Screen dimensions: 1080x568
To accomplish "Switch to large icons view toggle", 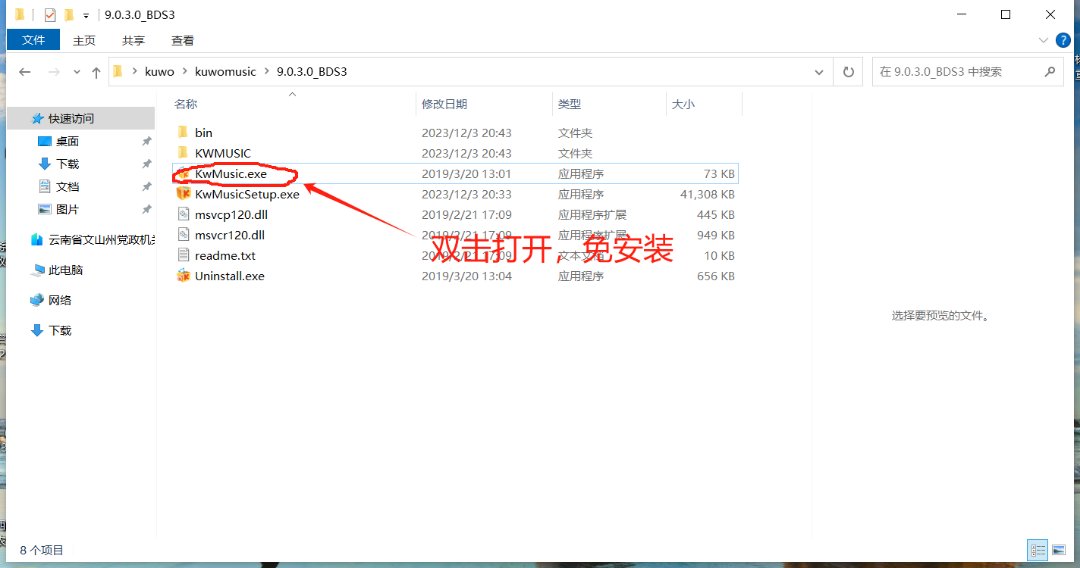I will click(1058, 550).
